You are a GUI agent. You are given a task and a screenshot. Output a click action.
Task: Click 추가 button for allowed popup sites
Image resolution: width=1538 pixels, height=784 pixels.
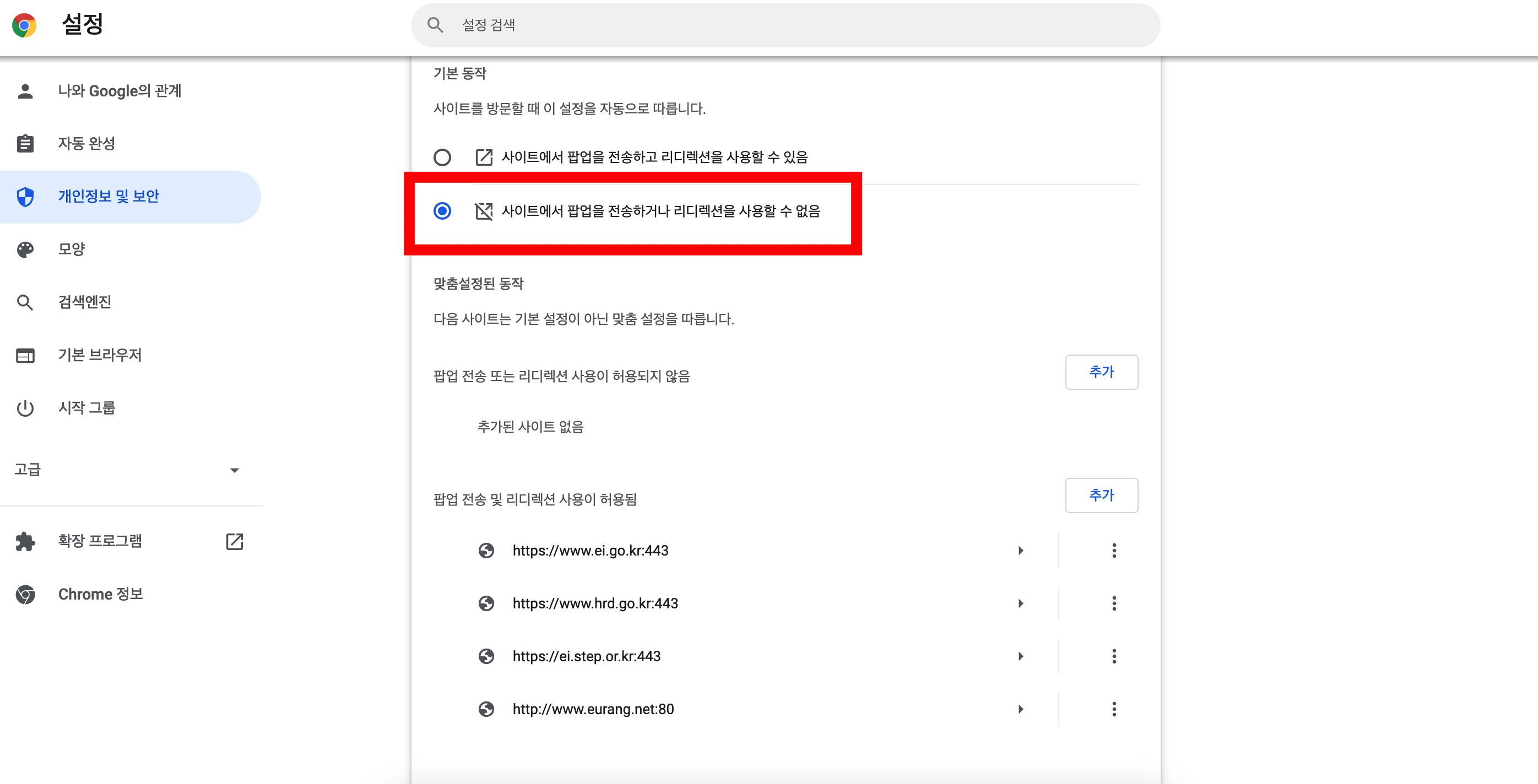1102,494
